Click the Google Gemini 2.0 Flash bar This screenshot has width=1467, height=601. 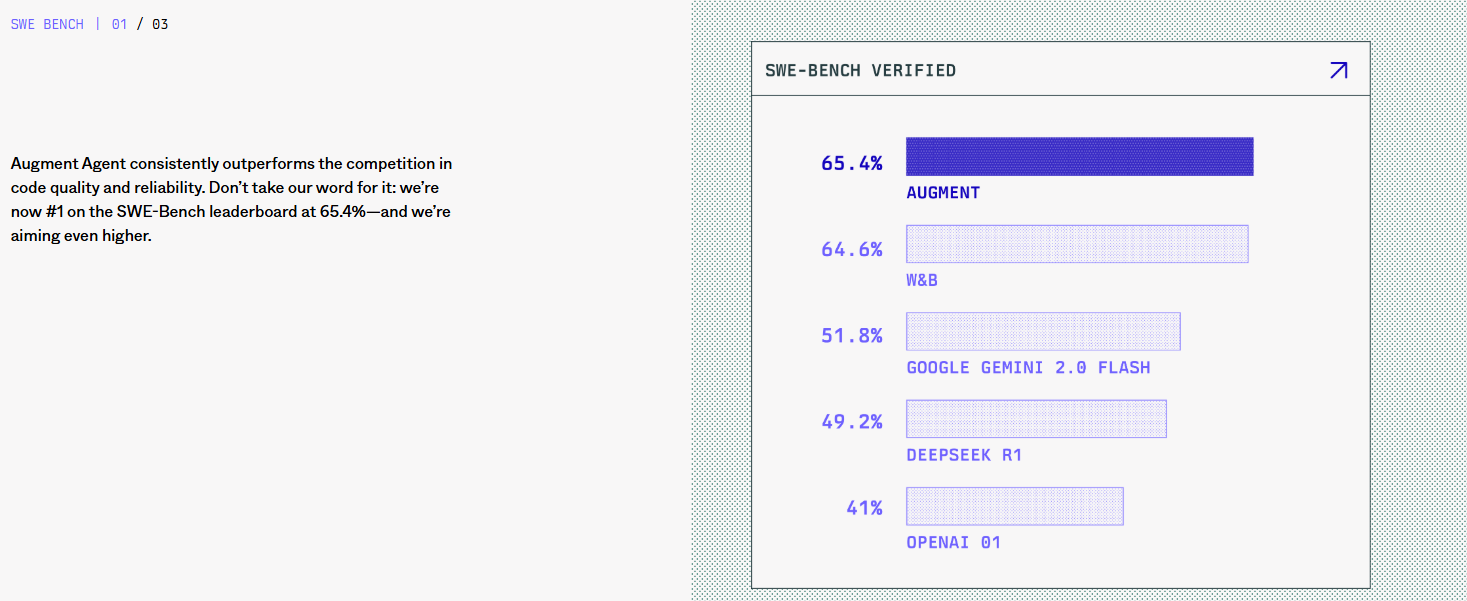point(1043,331)
